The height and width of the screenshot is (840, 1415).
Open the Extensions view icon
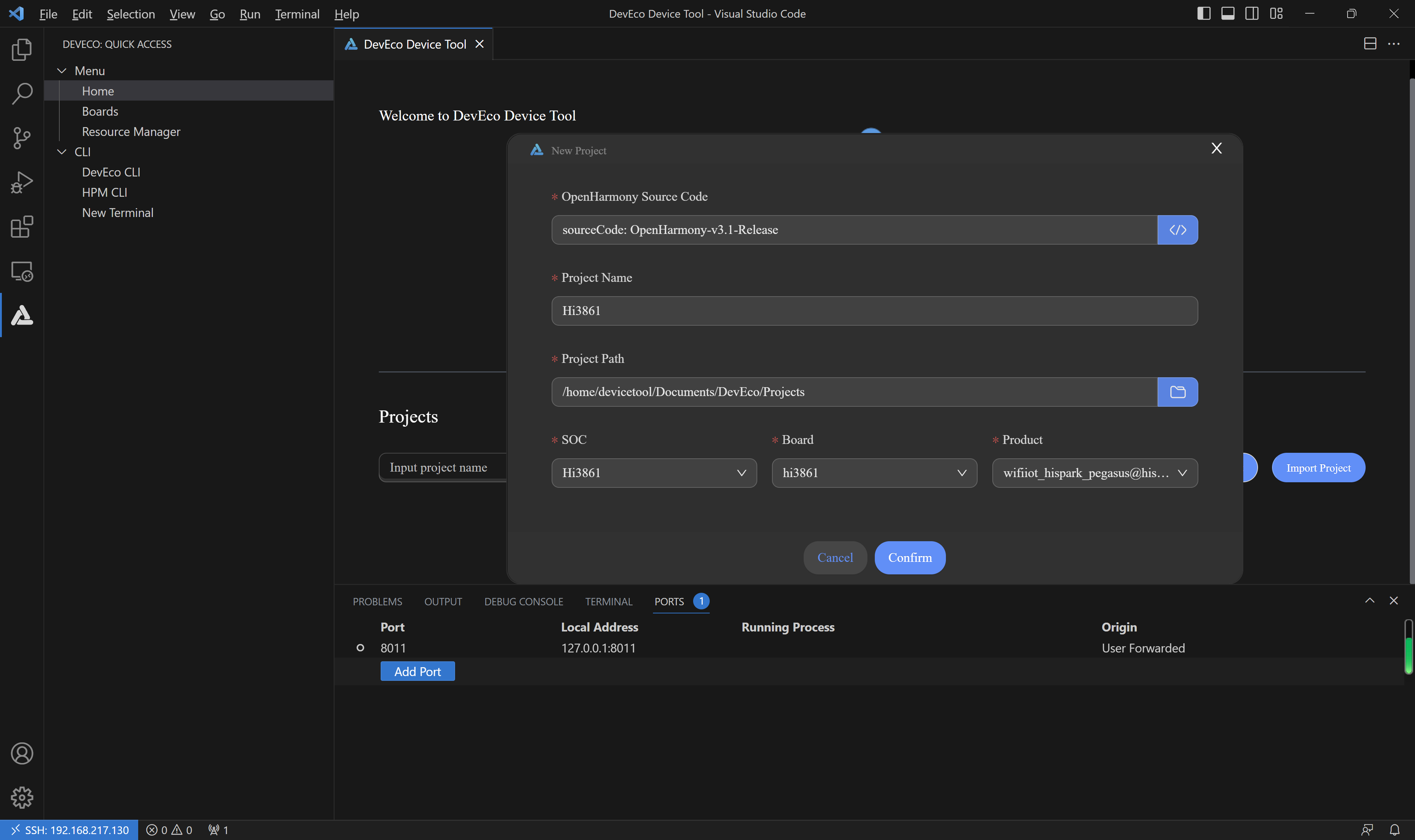(21, 227)
